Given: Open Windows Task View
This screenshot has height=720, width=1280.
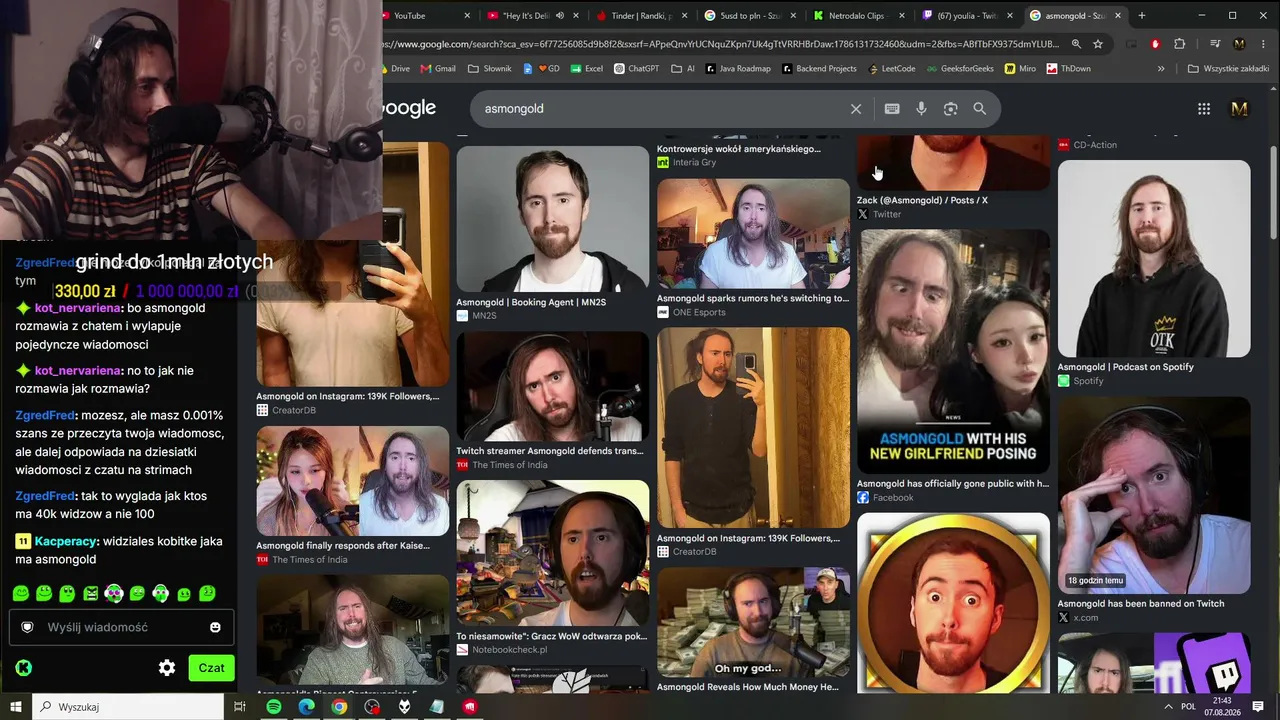Looking at the screenshot, I should coord(240,707).
